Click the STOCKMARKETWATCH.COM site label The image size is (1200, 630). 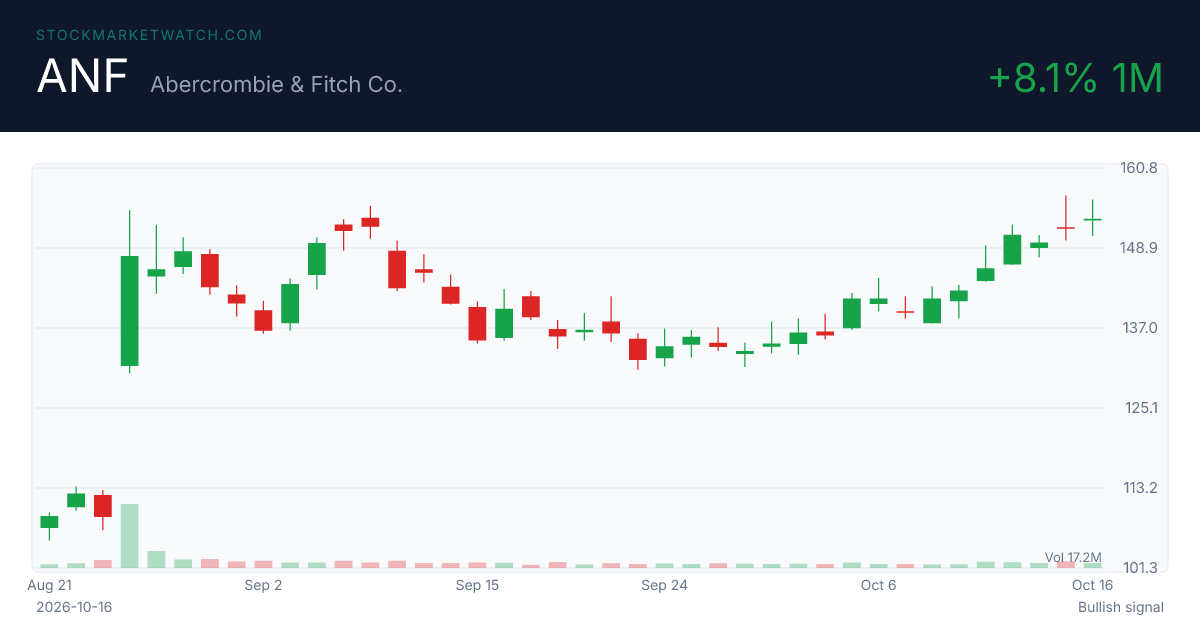149,35
